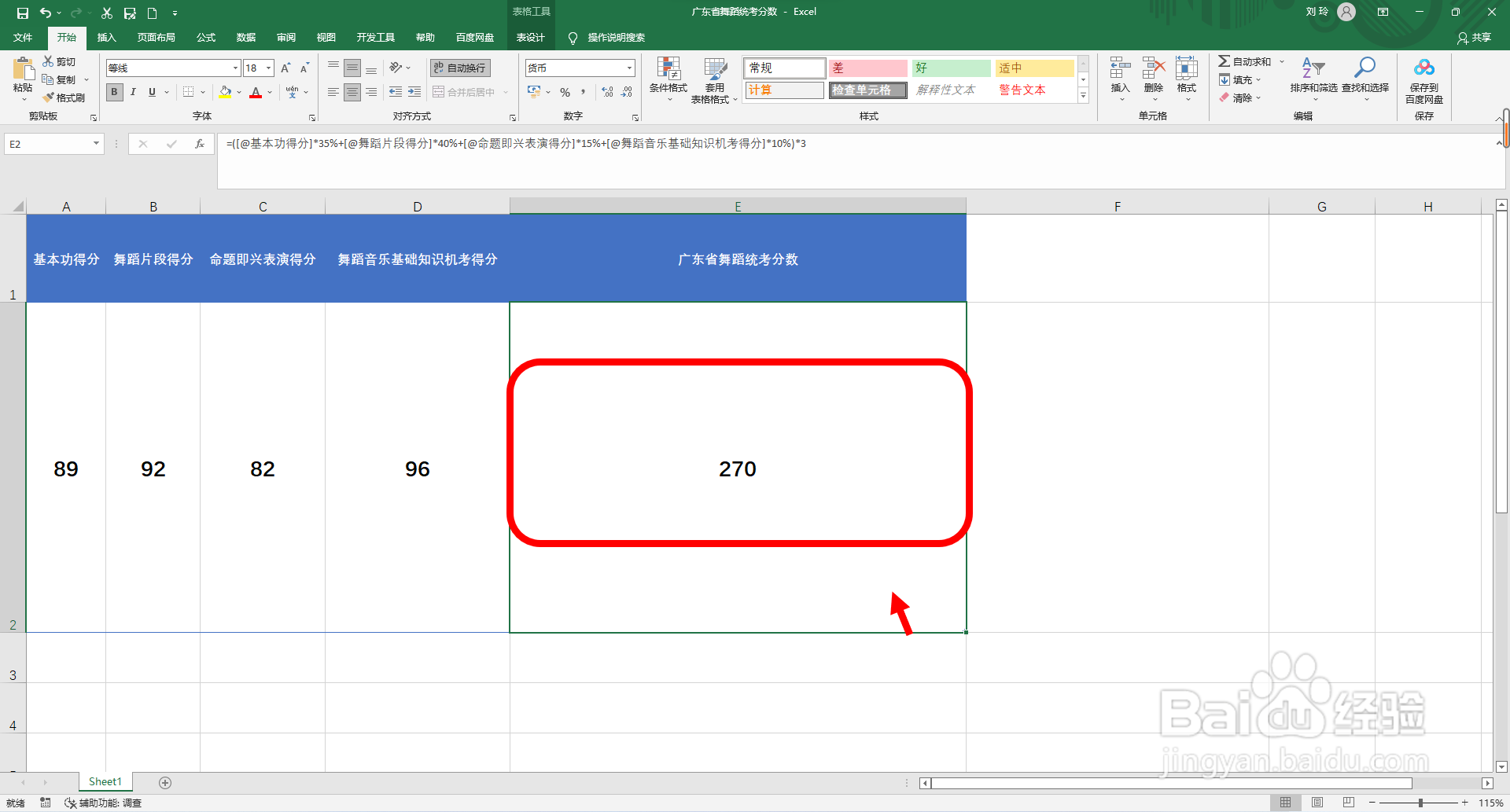Viewport: 1510px width, 812px height.
Task: Toggle italic formatting
Action: point(133,92)
